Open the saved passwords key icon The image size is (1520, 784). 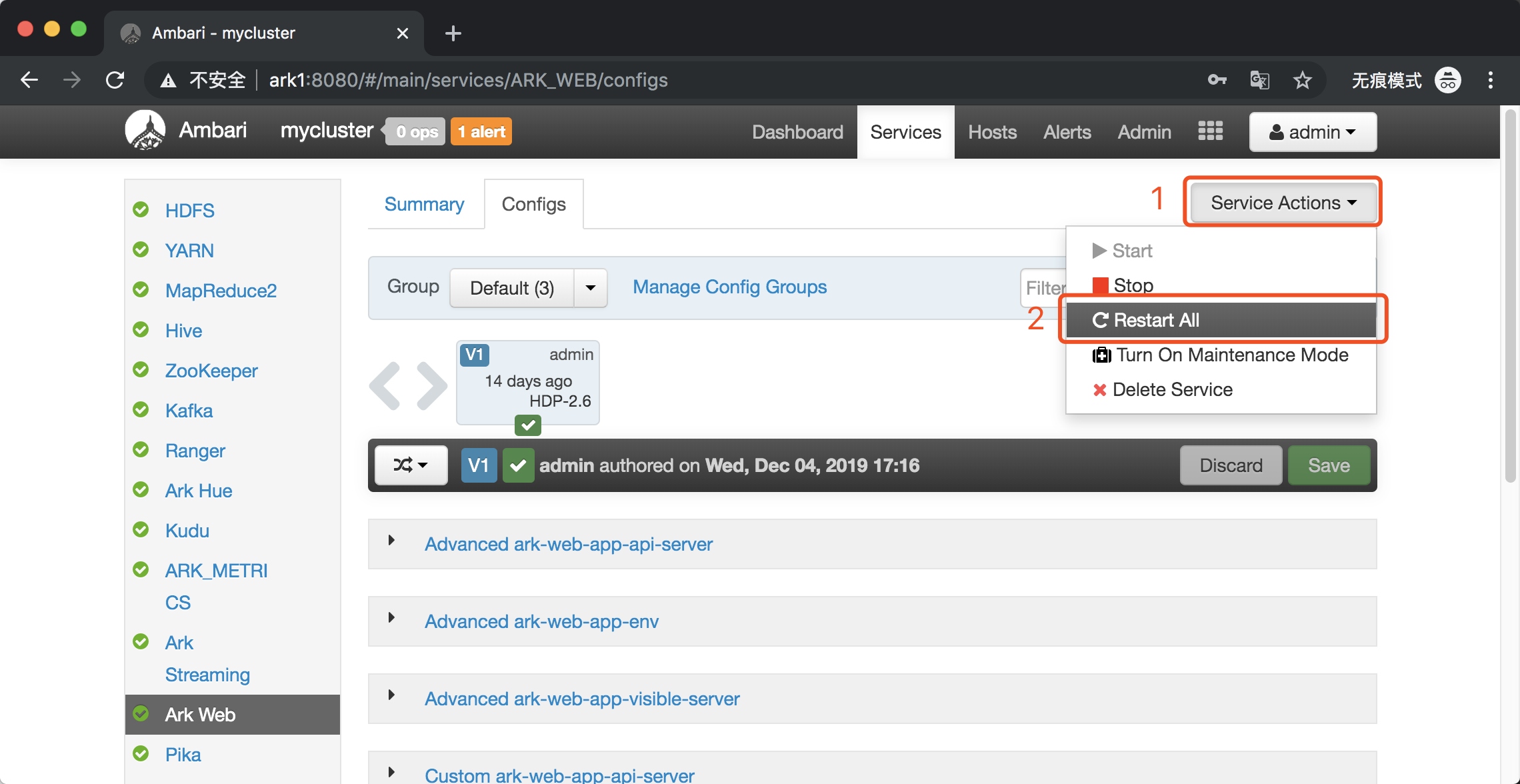[x=1217, y=80]
